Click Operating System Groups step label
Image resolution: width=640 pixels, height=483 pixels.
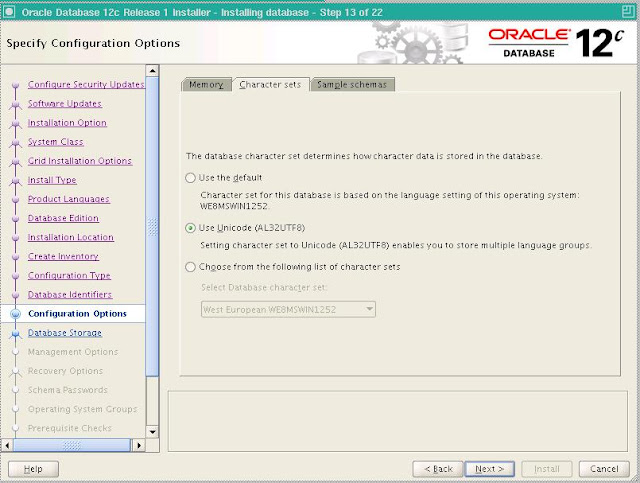pos(82,409)
